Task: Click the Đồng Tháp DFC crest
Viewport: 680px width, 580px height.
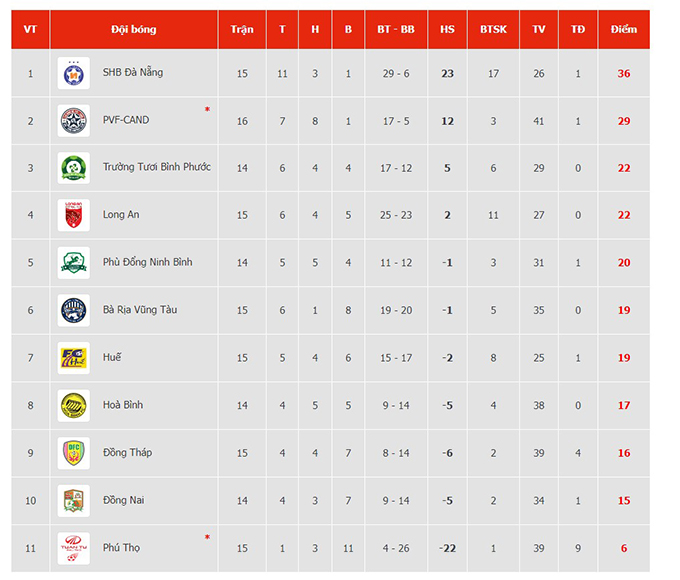Action: click(74, 453)
